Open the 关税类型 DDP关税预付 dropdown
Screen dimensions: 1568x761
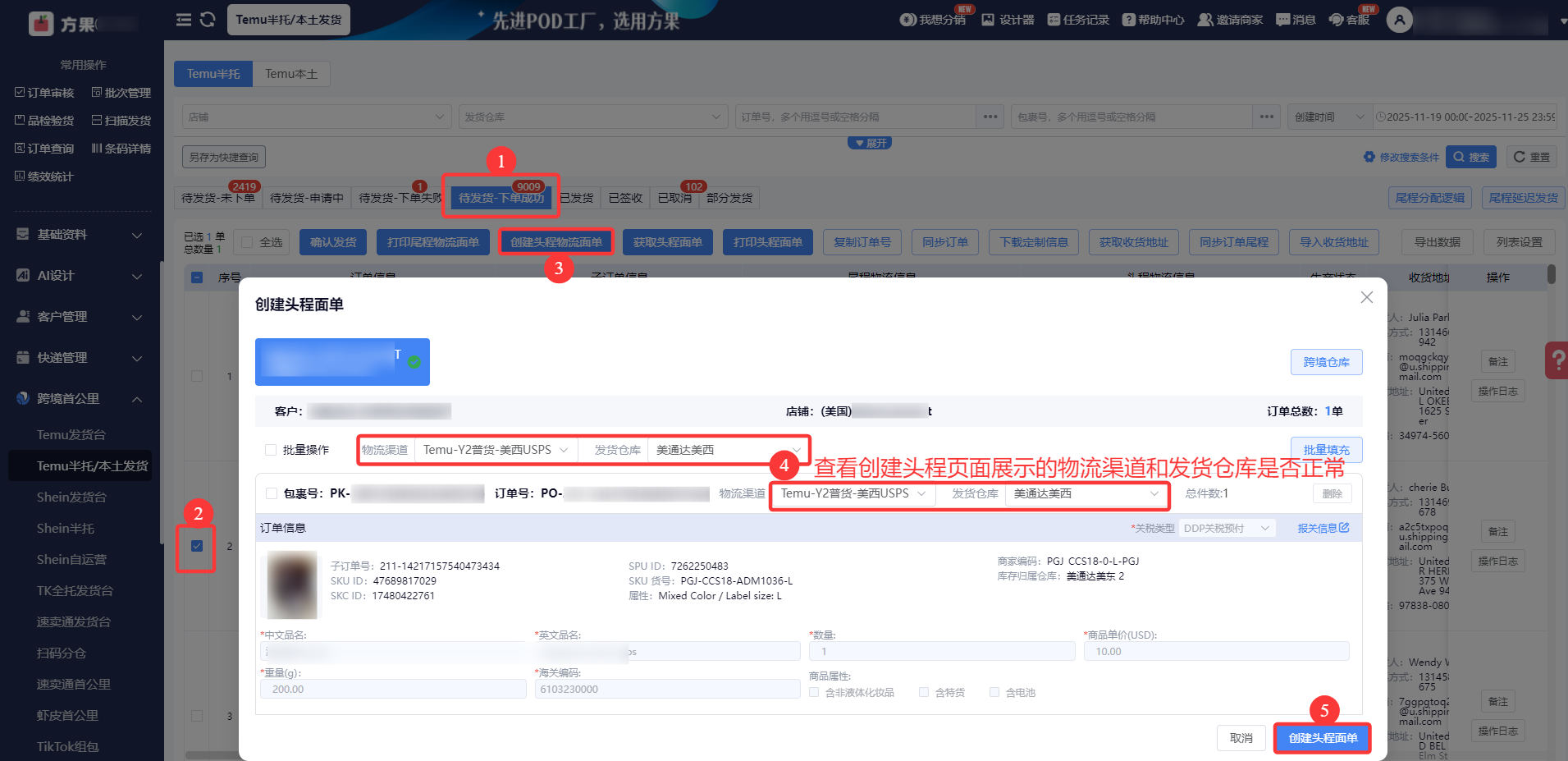pos(1227,528)
